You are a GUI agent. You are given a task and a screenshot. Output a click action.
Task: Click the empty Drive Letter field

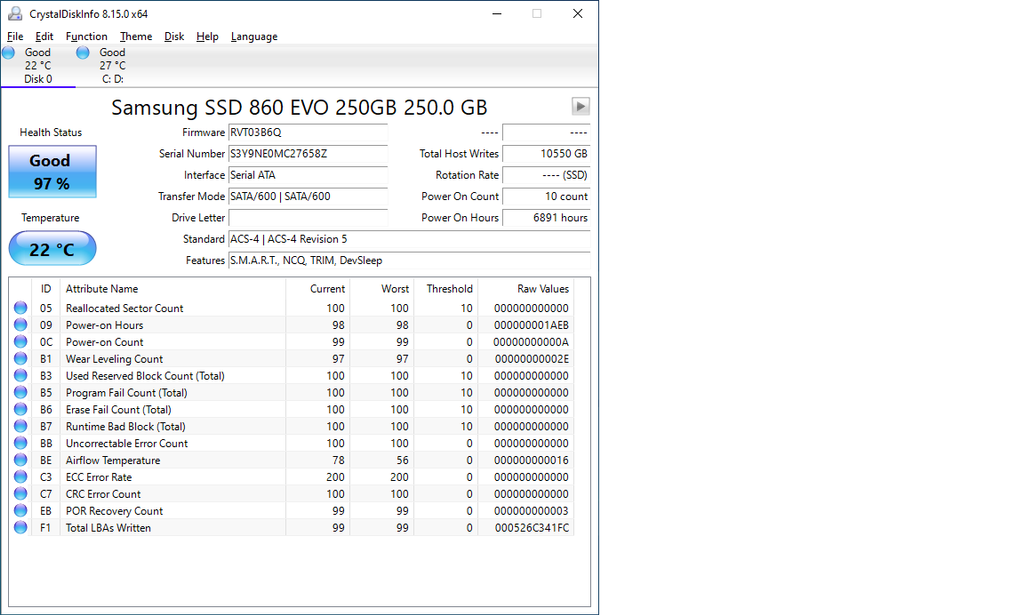(x=308, y=218)
